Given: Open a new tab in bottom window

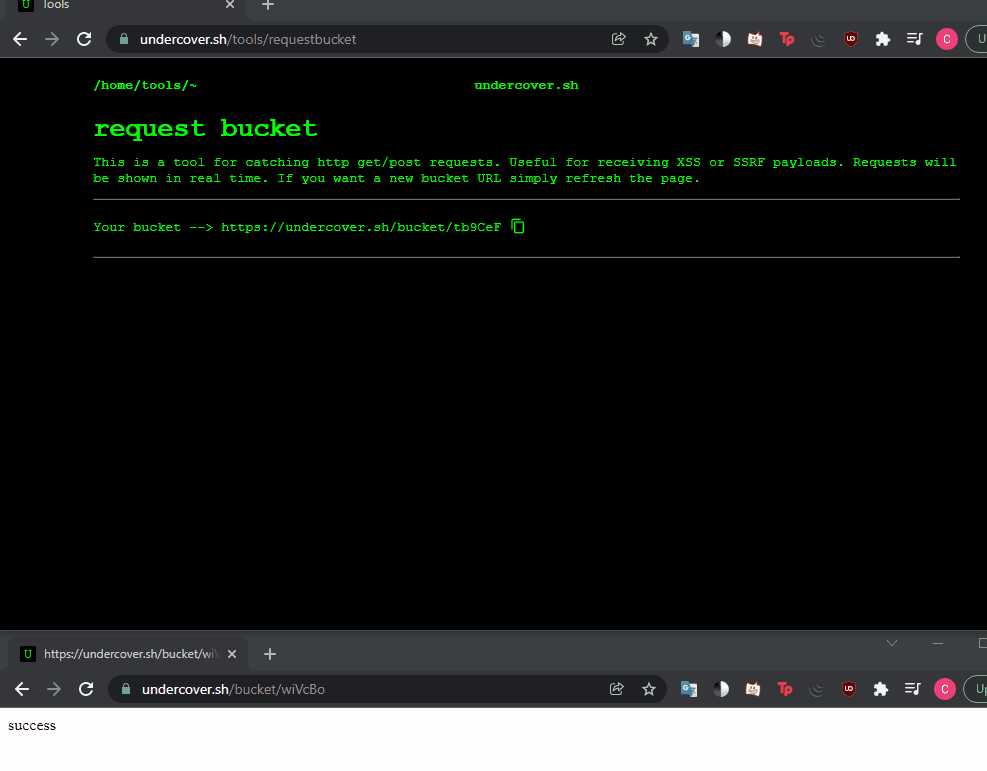Looking at the screenshot, I should [270, 654].
